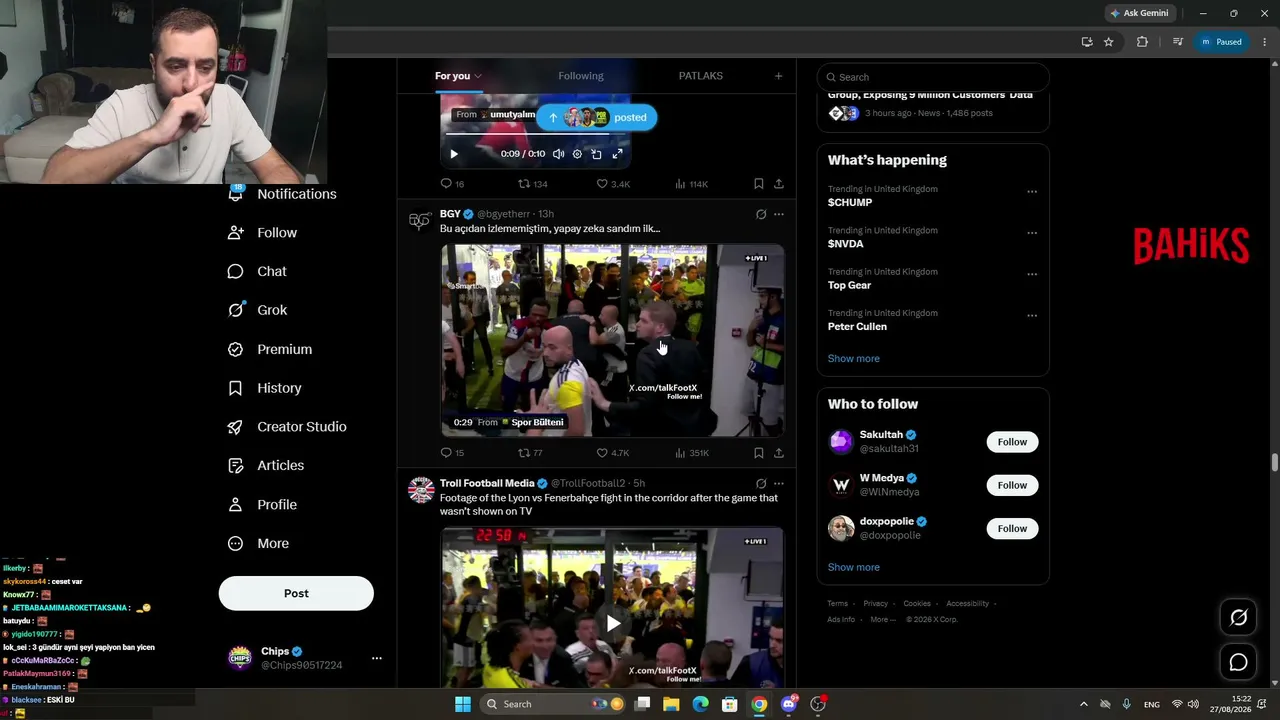The width and height of the screenshot is (1280, 720).
Task: Enter fullscreen on the top video
Action: (x=617, y=154)
